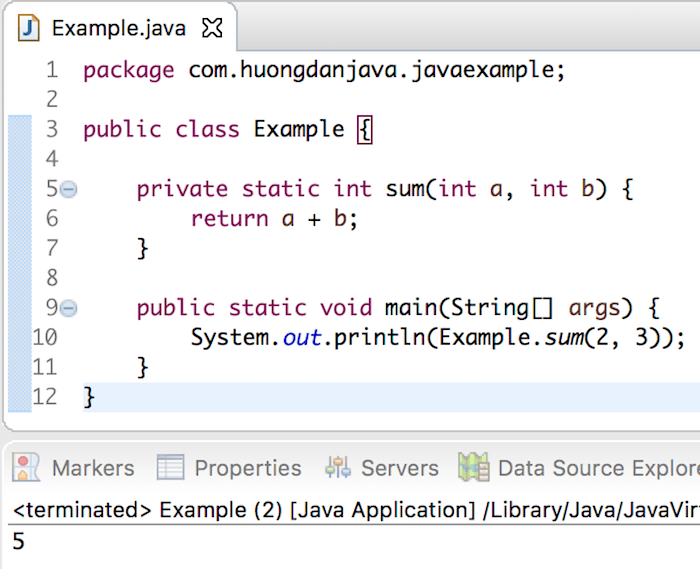Click the Data Source Explorer map icon
The width and height of the screenshot is (700, 569).
(x=474, y=467)
